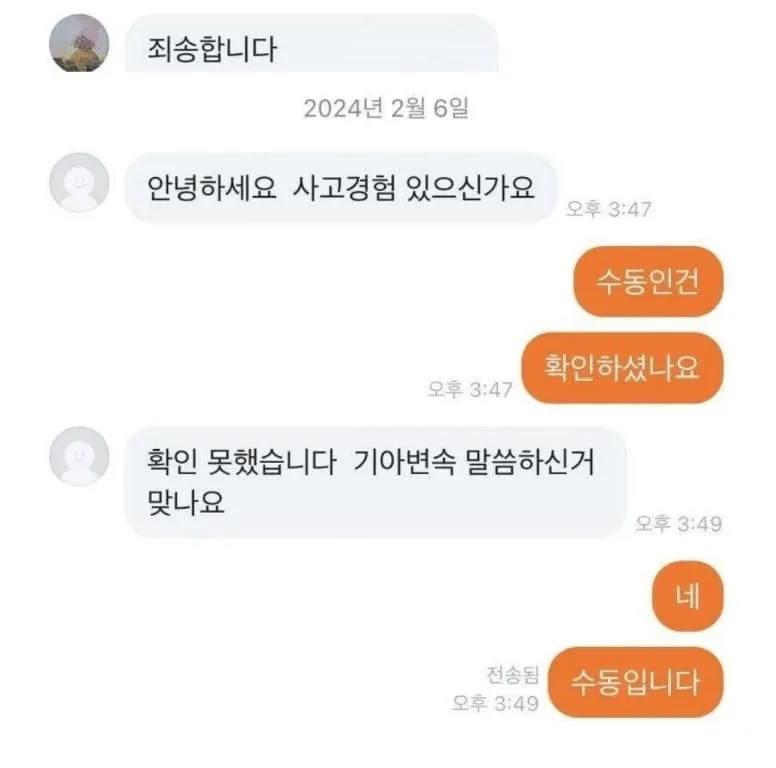Tap the default avatar beside 확인 못했습니다 message

[x=79, y=456]
